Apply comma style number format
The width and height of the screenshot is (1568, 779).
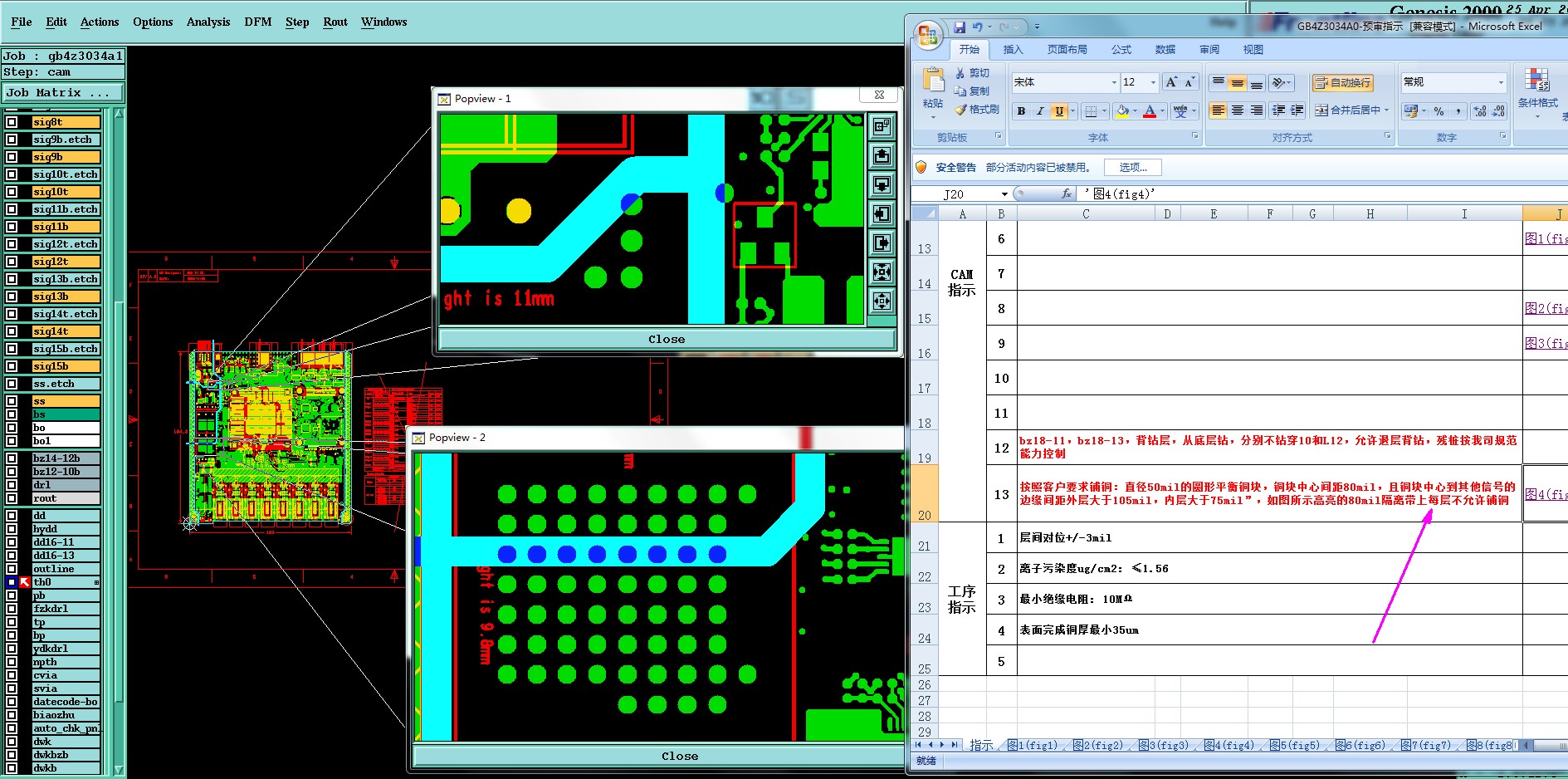tap(1458, 110)
